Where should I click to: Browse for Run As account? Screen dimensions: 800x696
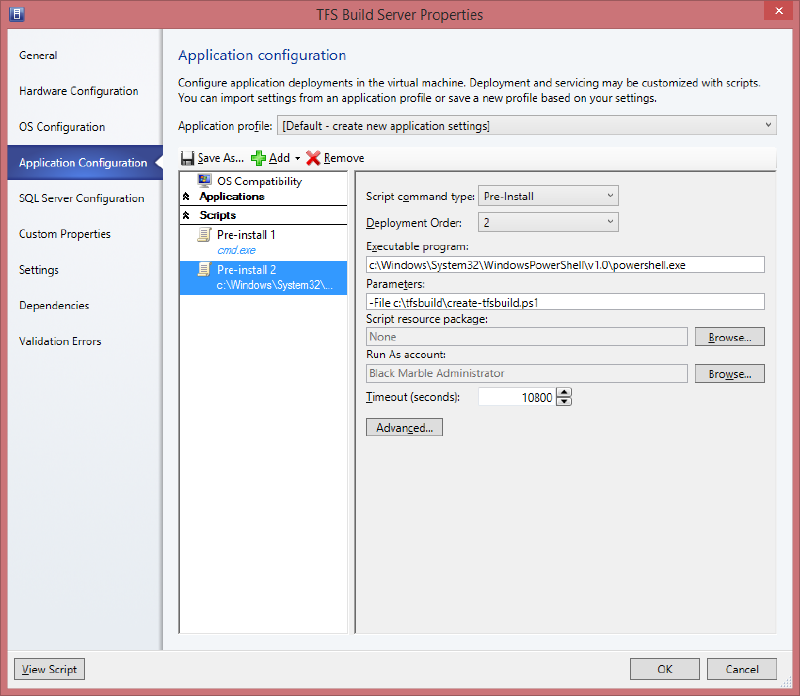pyautogui.click(x=730, y=374)
